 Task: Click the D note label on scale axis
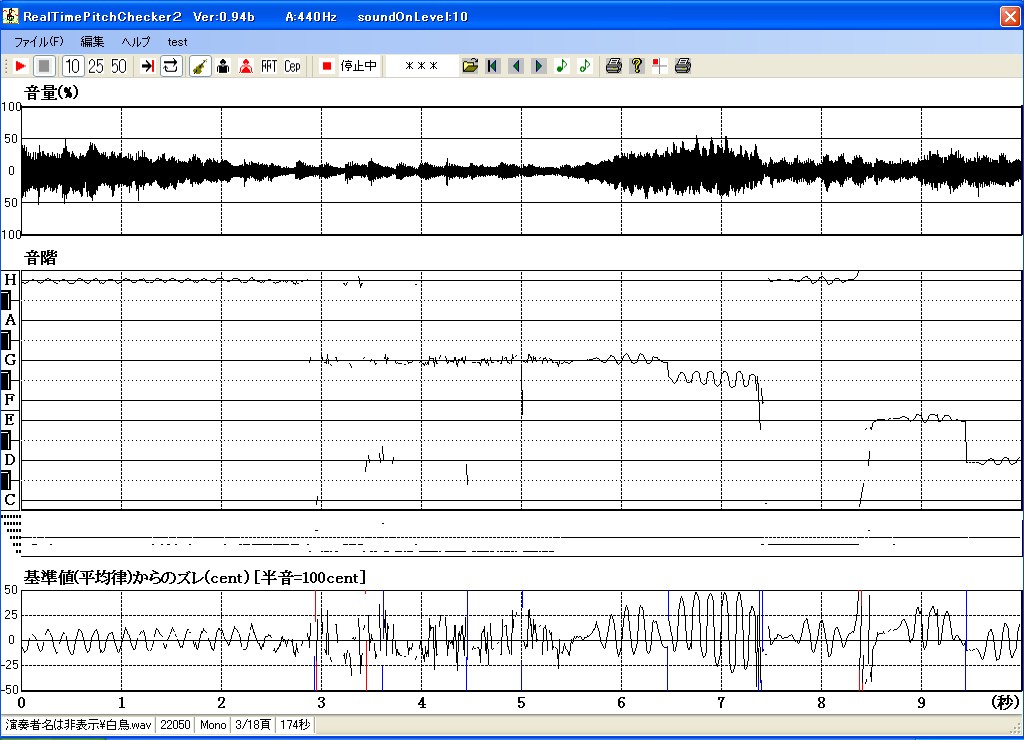[10, 460]
